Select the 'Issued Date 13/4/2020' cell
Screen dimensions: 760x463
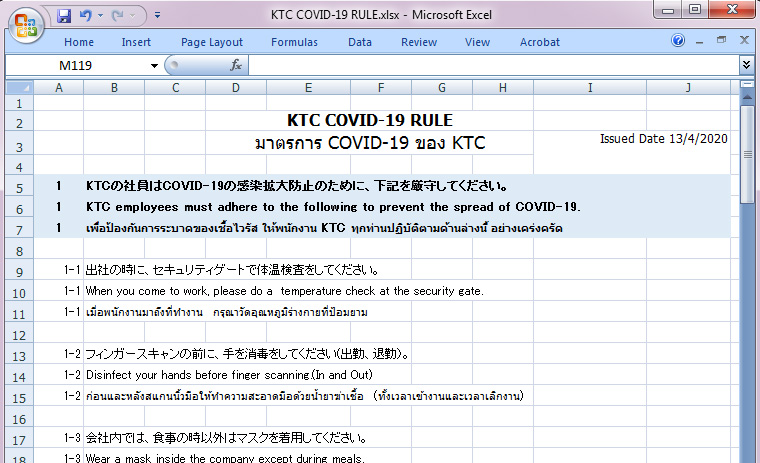pos(664,139)
